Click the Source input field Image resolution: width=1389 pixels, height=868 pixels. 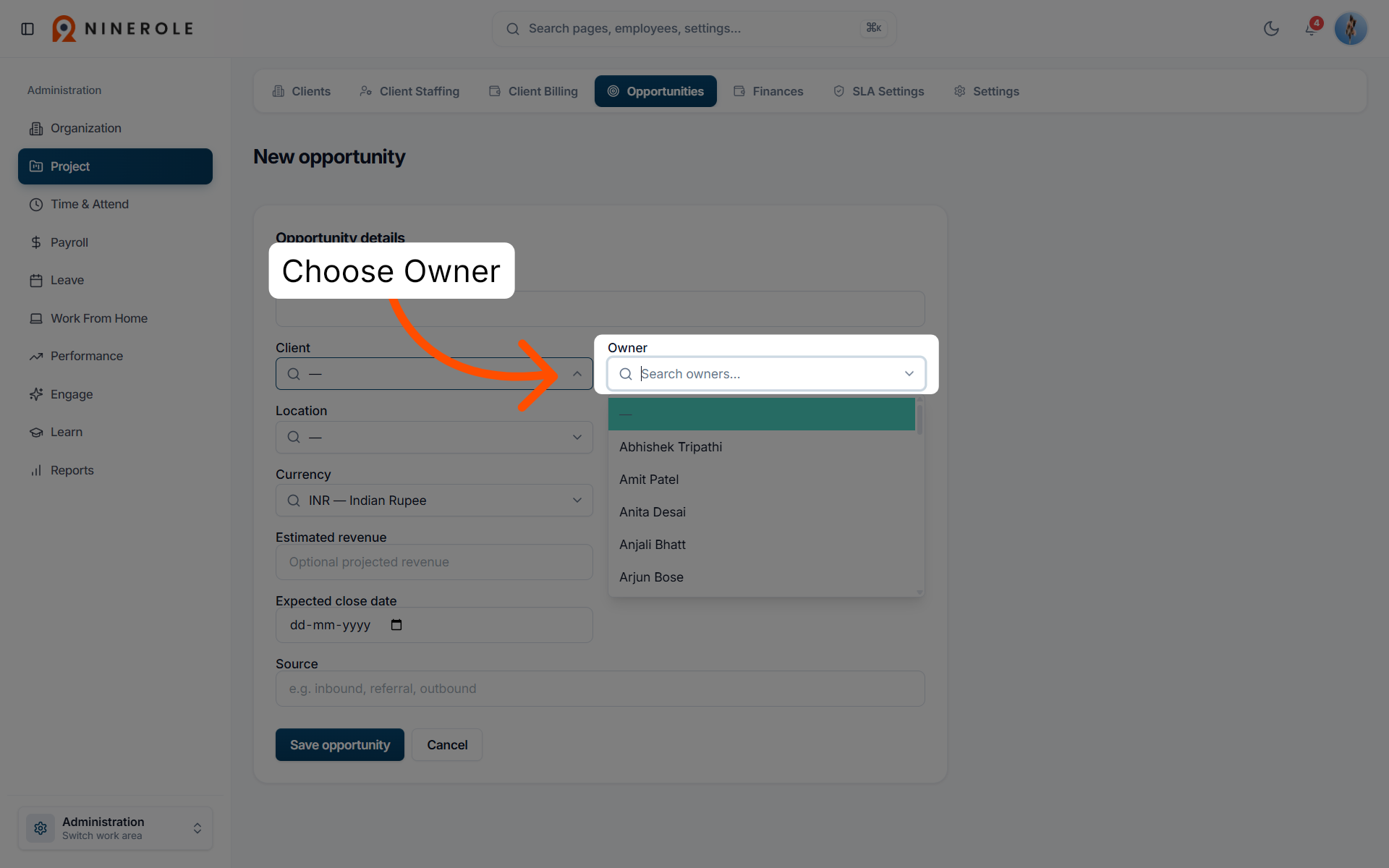tap(600, 689)
